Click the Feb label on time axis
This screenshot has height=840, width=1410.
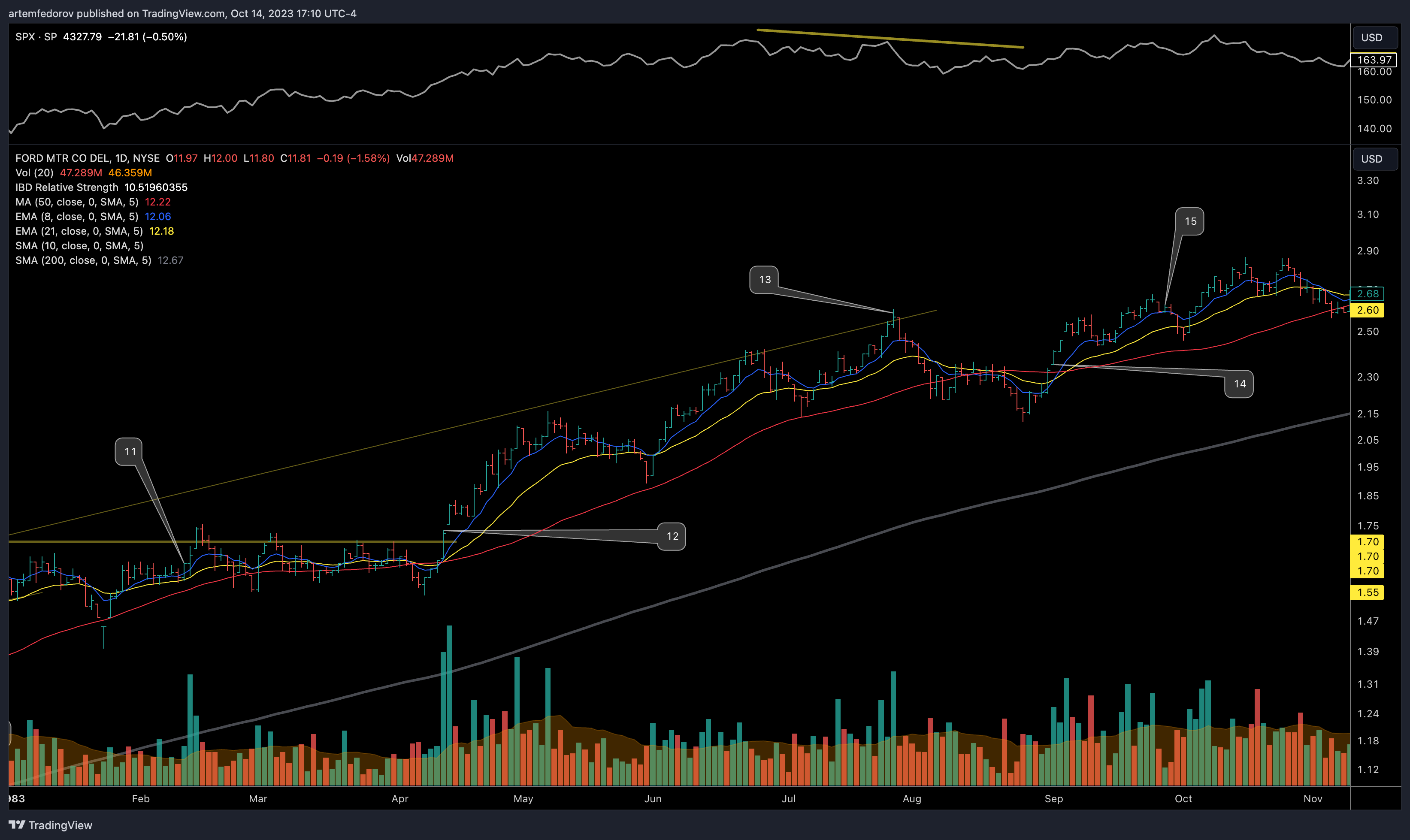tap(140, 799)
